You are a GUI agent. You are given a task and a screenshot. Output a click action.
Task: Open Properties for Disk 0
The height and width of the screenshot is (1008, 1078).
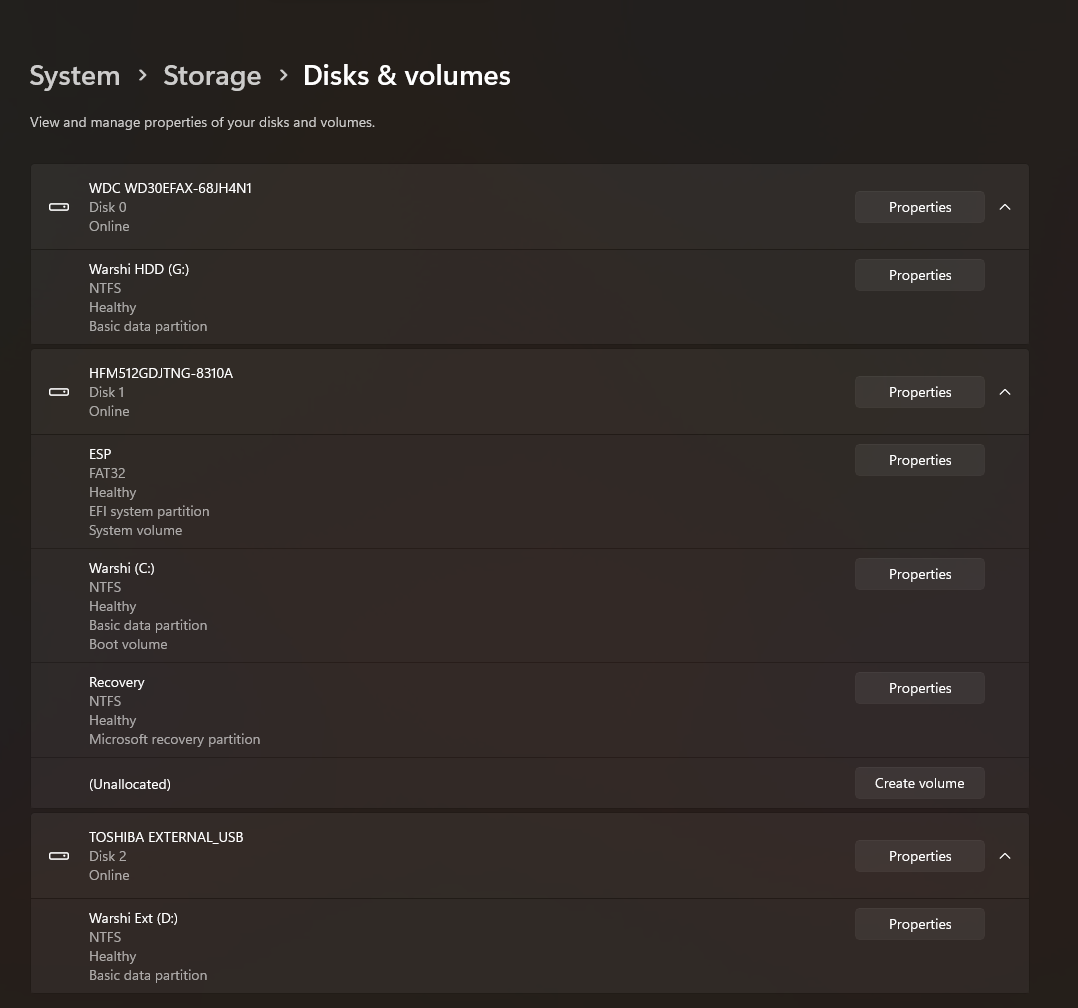[919, 207]
